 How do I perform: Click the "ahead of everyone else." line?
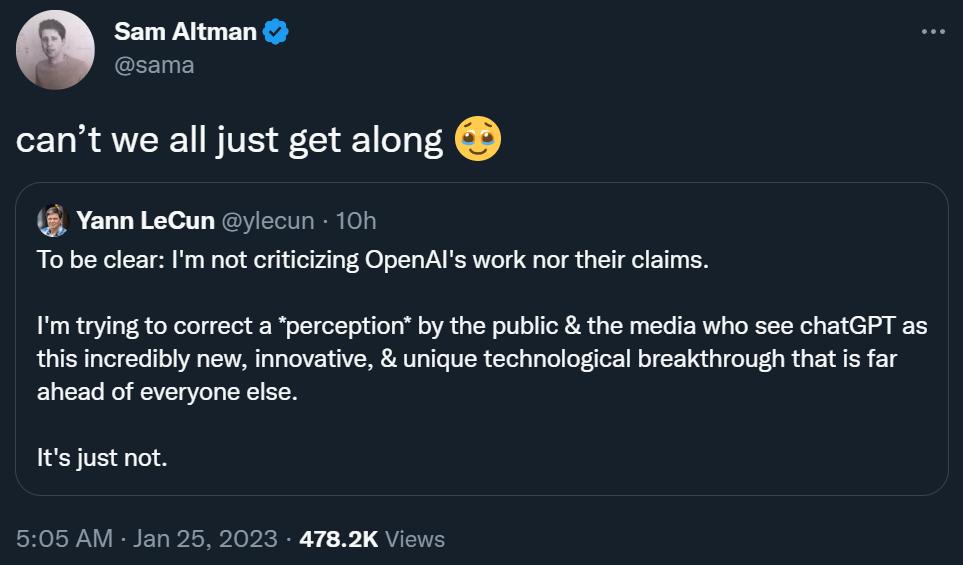pos(167,392)
